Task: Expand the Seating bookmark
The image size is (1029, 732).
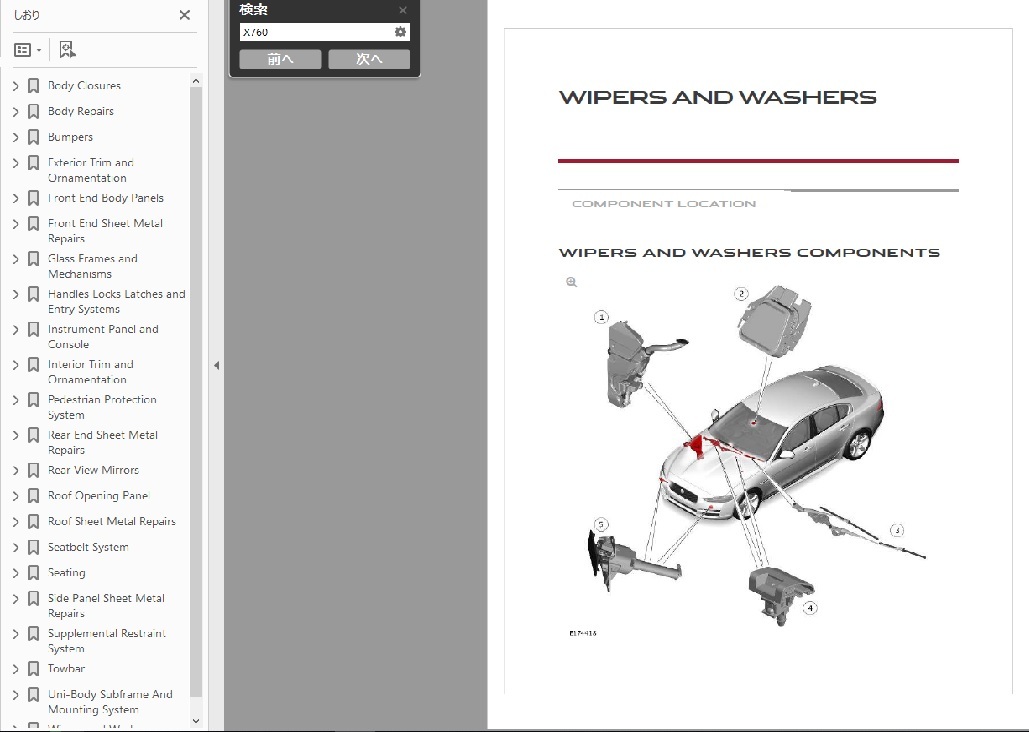Action: 16,573
